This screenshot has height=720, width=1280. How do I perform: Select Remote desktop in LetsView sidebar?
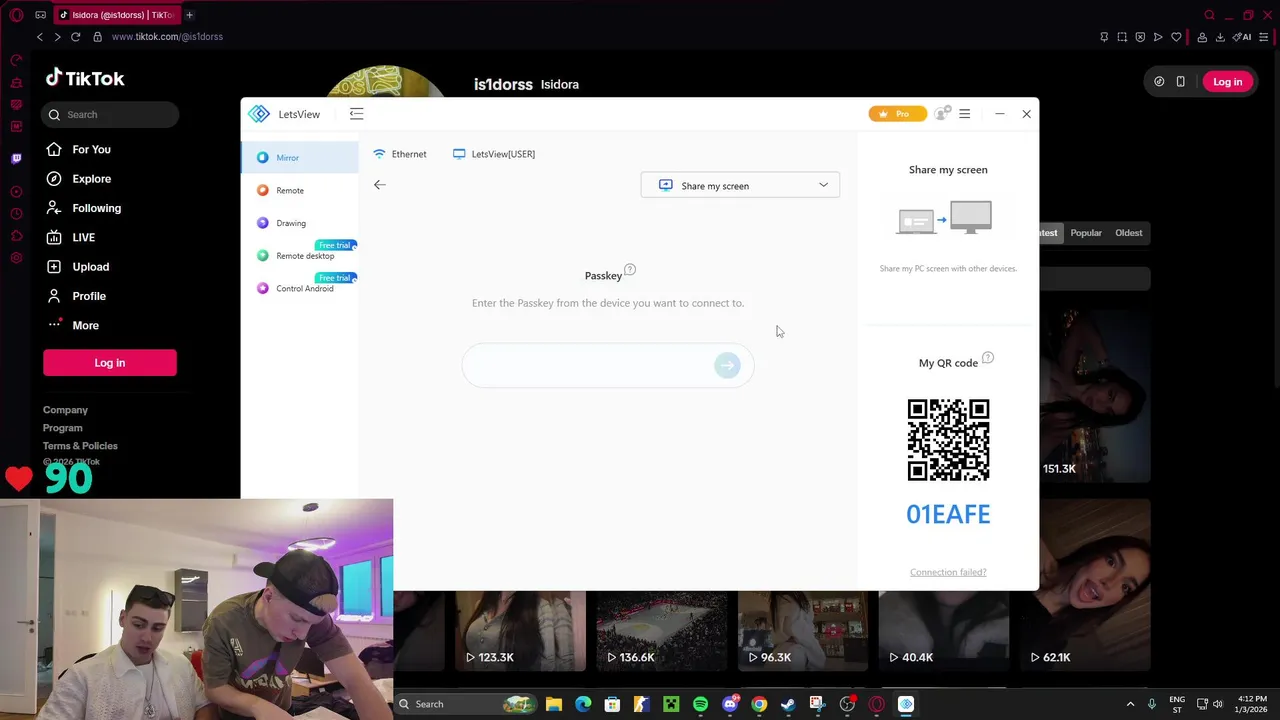[299, 256]
